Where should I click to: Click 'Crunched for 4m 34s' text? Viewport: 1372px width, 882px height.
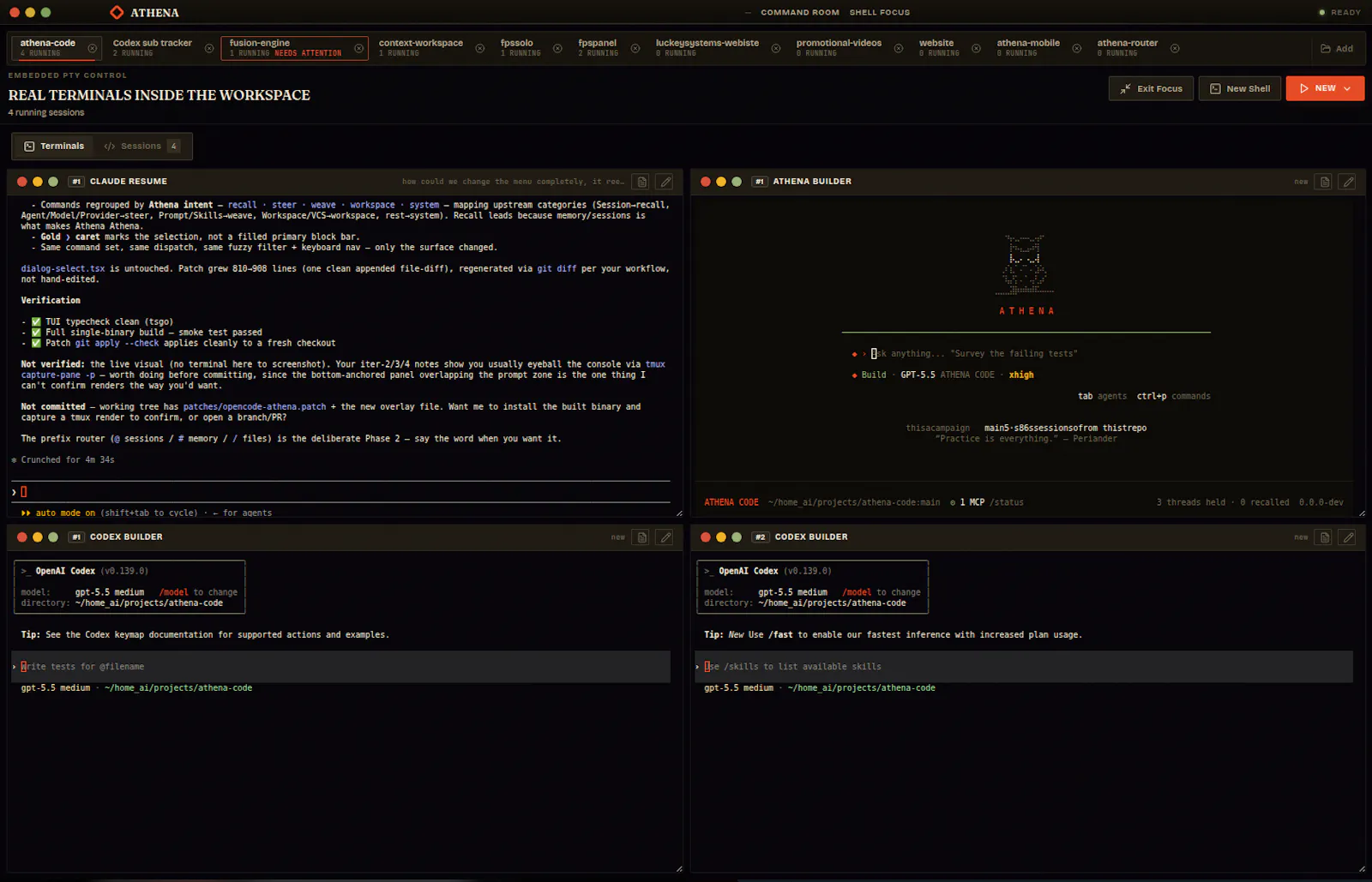(x=68, y=460)
